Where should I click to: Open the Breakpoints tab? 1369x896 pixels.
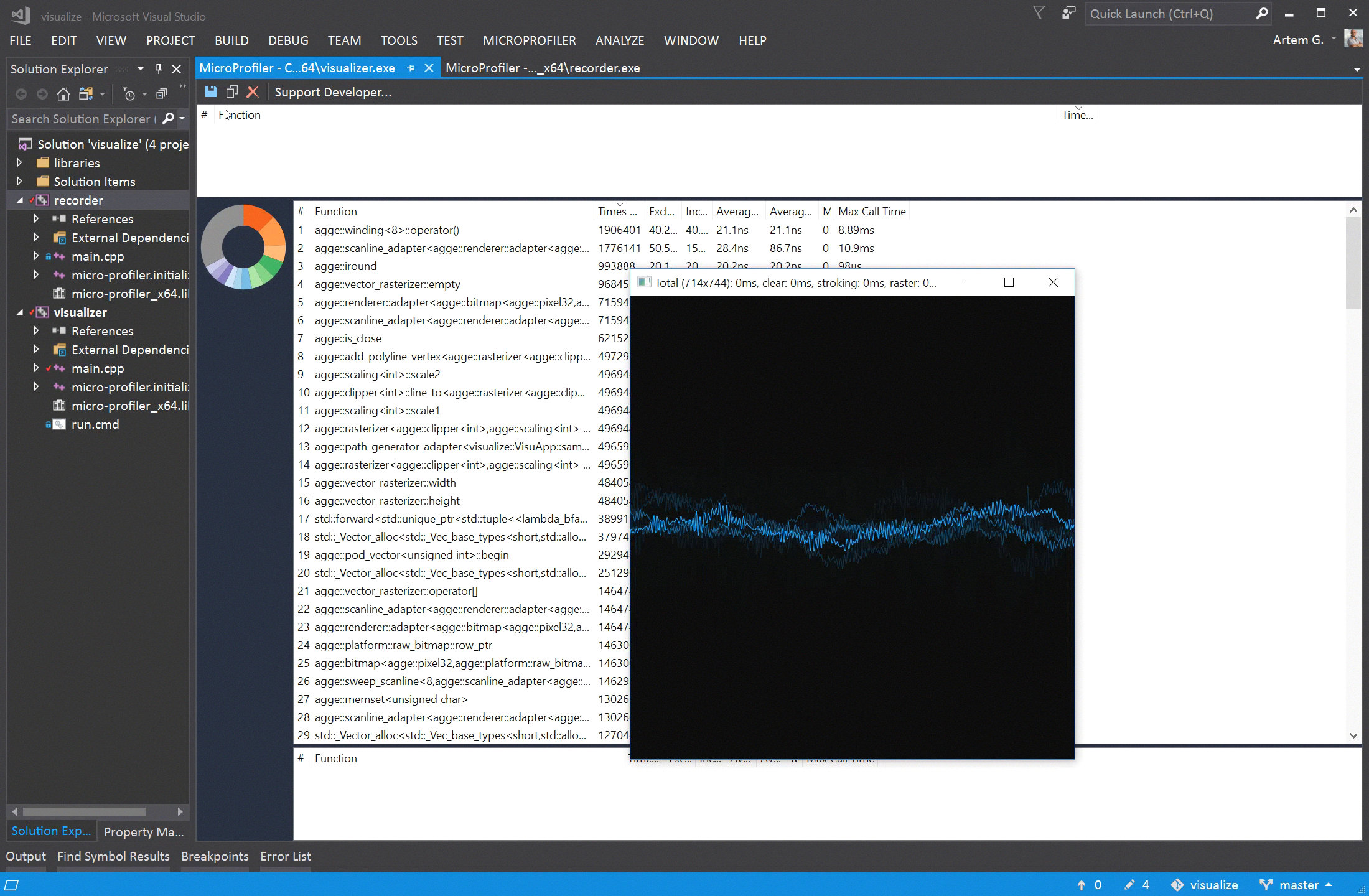coord(215,856)
